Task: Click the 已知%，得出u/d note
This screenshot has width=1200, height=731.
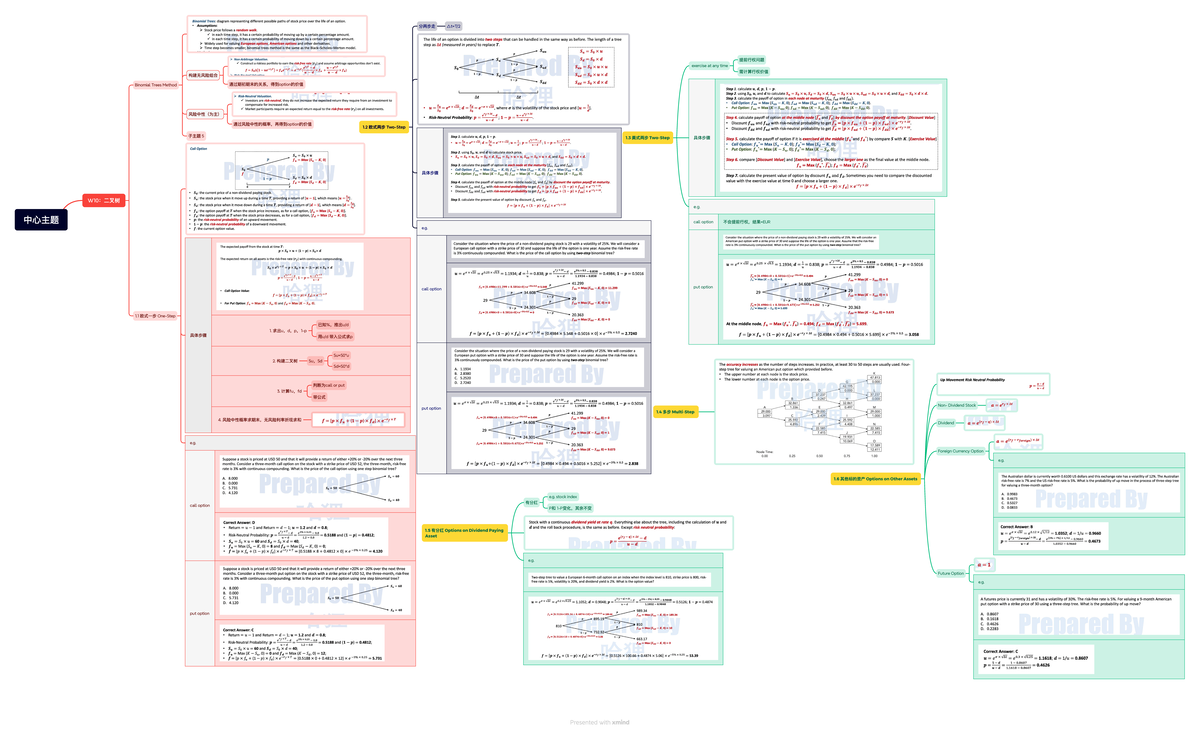Action: point(332,325)
